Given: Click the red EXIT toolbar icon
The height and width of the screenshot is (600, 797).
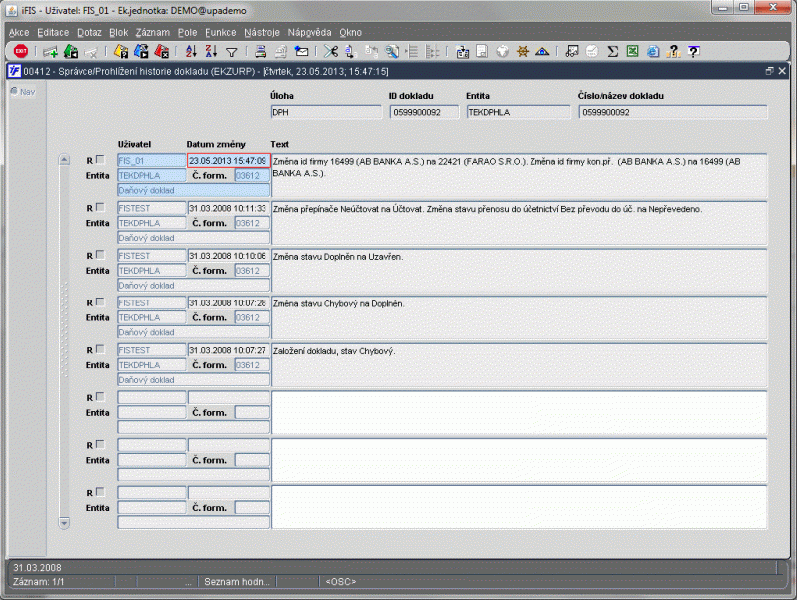Looking at the screenshot, I should pos(21,51).
